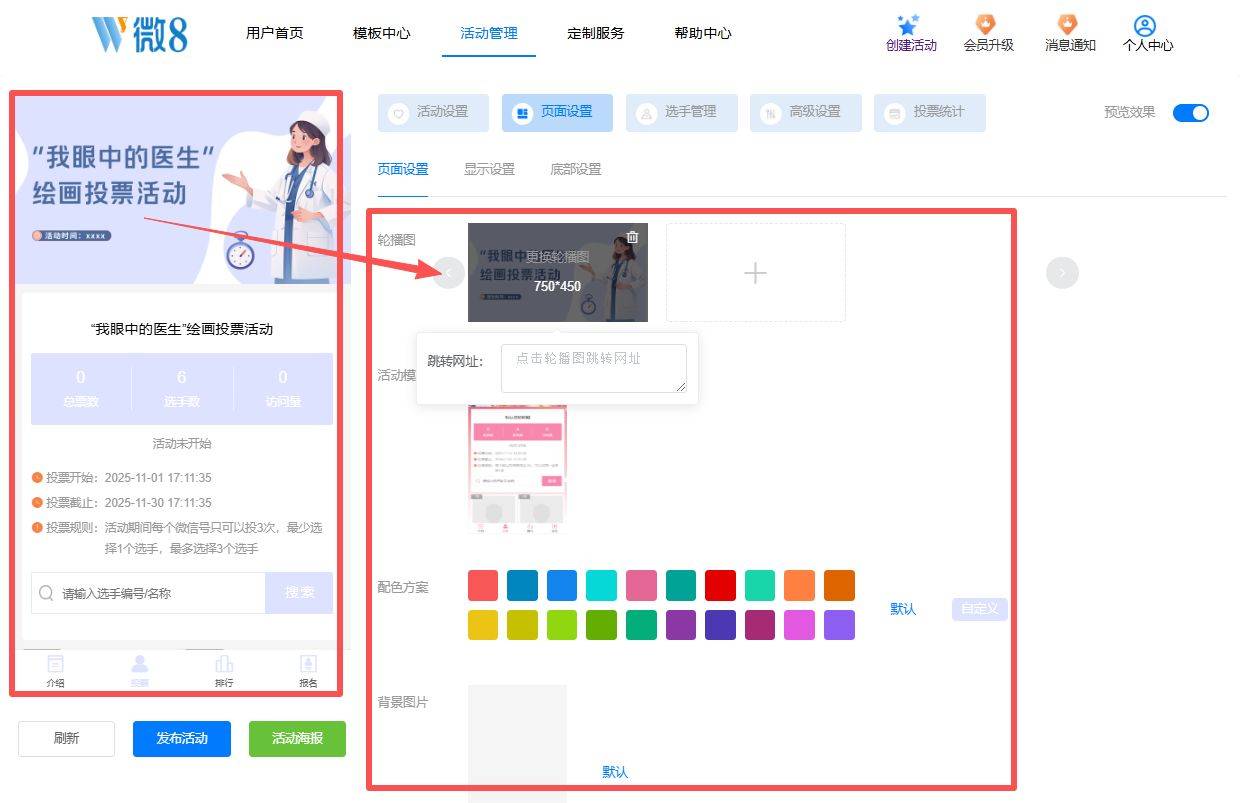Toggle the 预览效果 switch
This screenshot has width=1240, height=803.
(1191, 112)
